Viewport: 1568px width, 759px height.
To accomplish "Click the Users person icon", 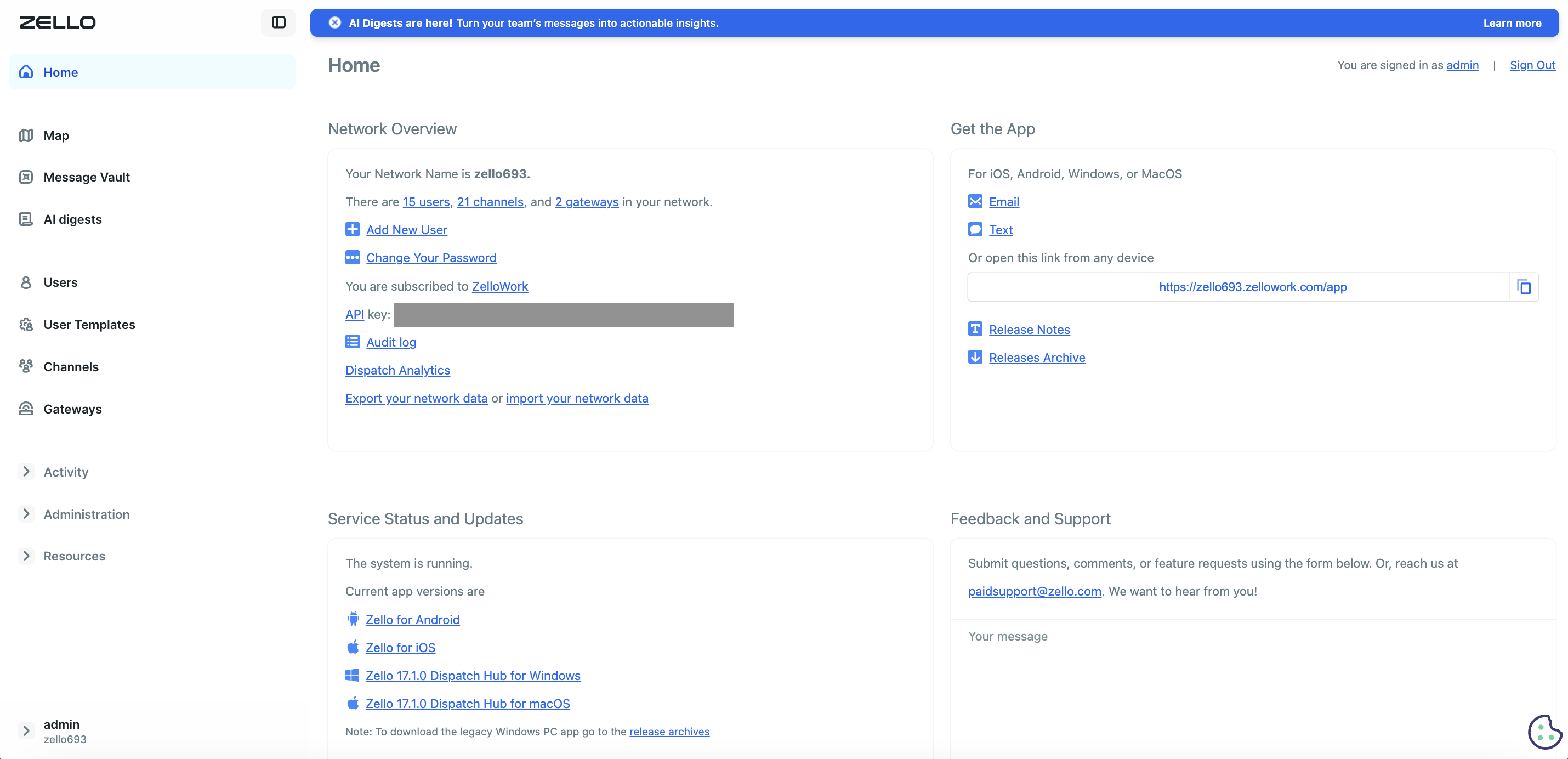I will pos(26,282).
